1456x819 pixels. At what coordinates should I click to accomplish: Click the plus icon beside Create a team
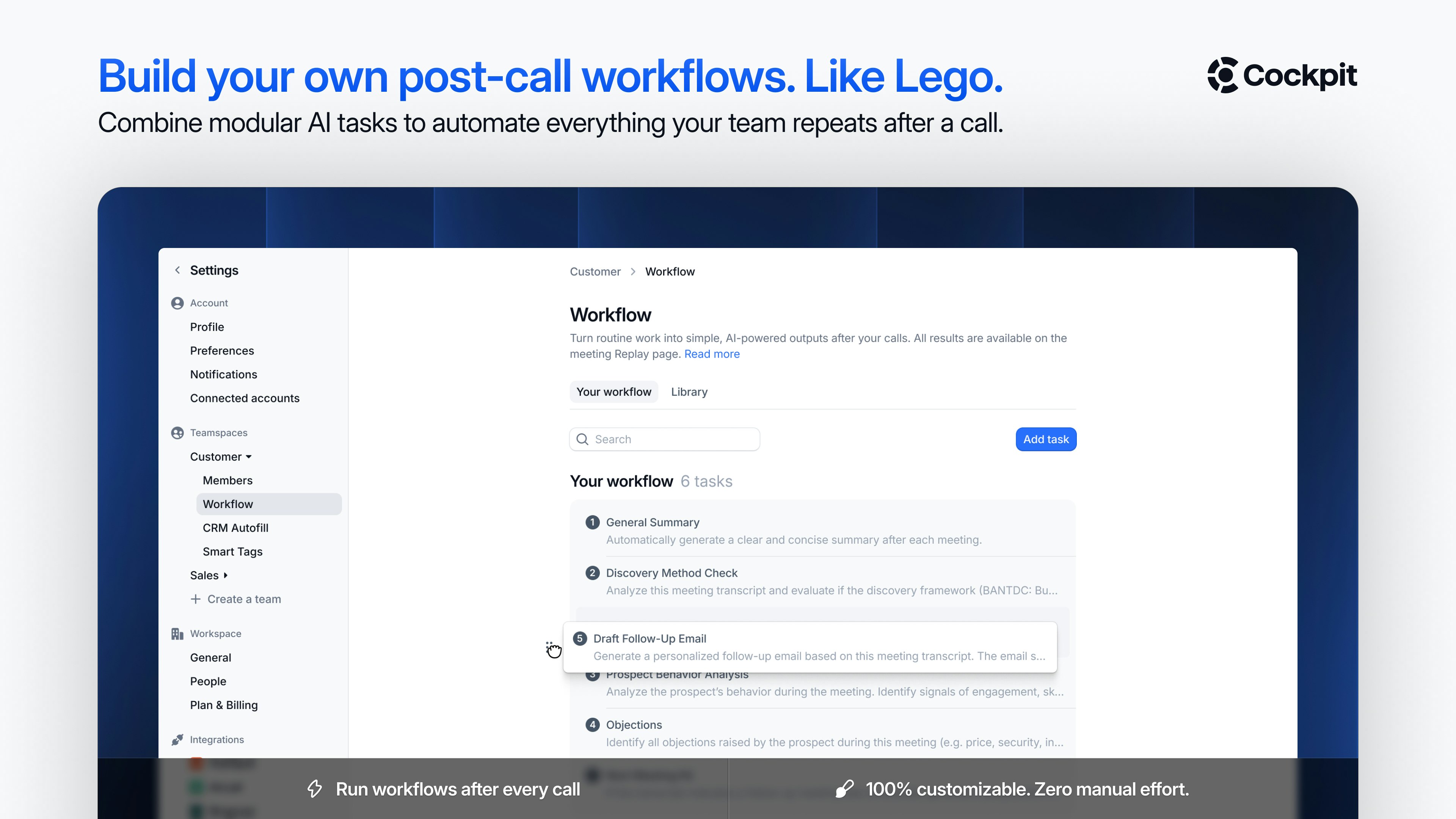coord(196,599)
